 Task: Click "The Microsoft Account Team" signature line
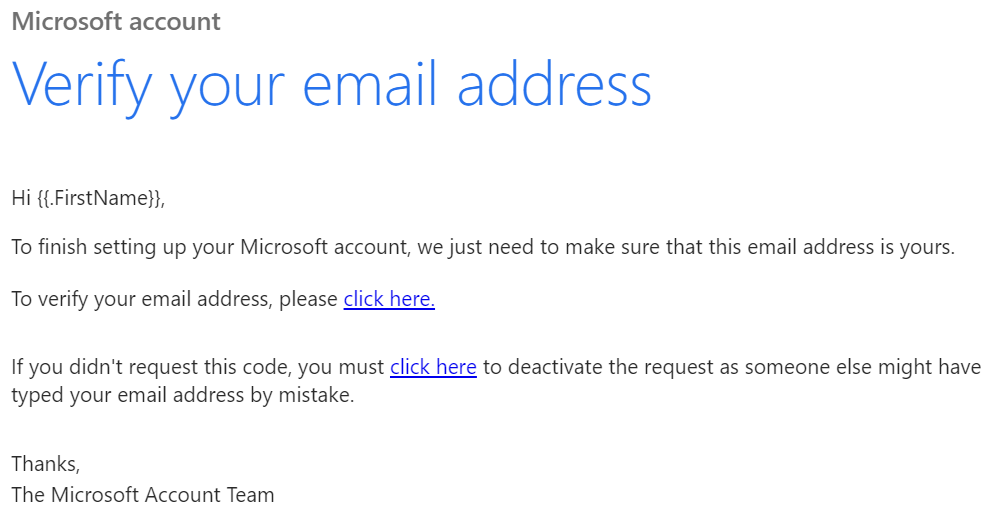pyautogui.click(x=143, y=495)
